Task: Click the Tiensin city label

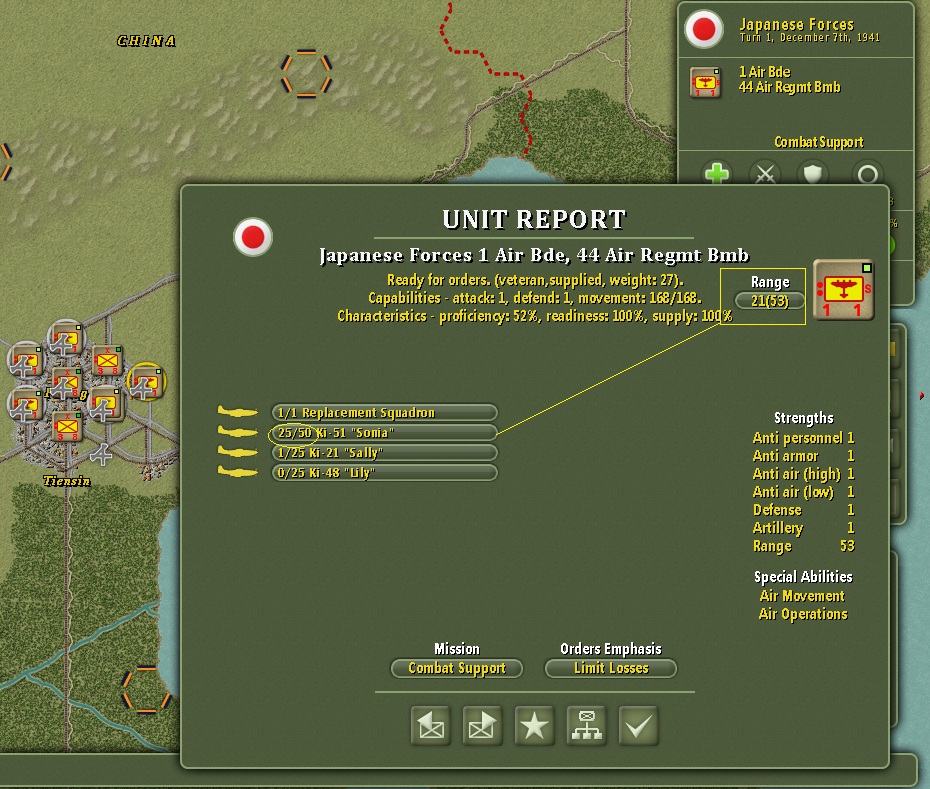Action: tap(67, 481)
